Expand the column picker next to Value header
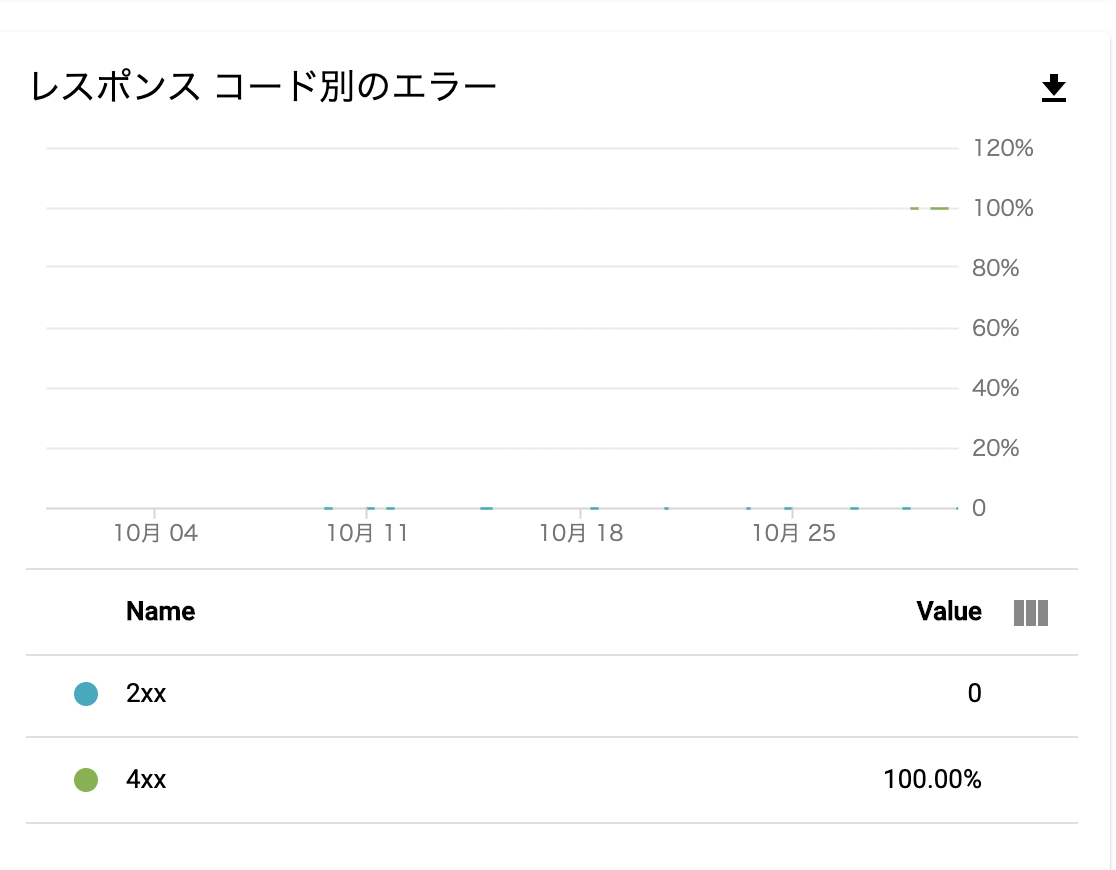Image resolution: width=1116 pixels, height=870 pixels. pyautogui.click(x=1033, y=611)
